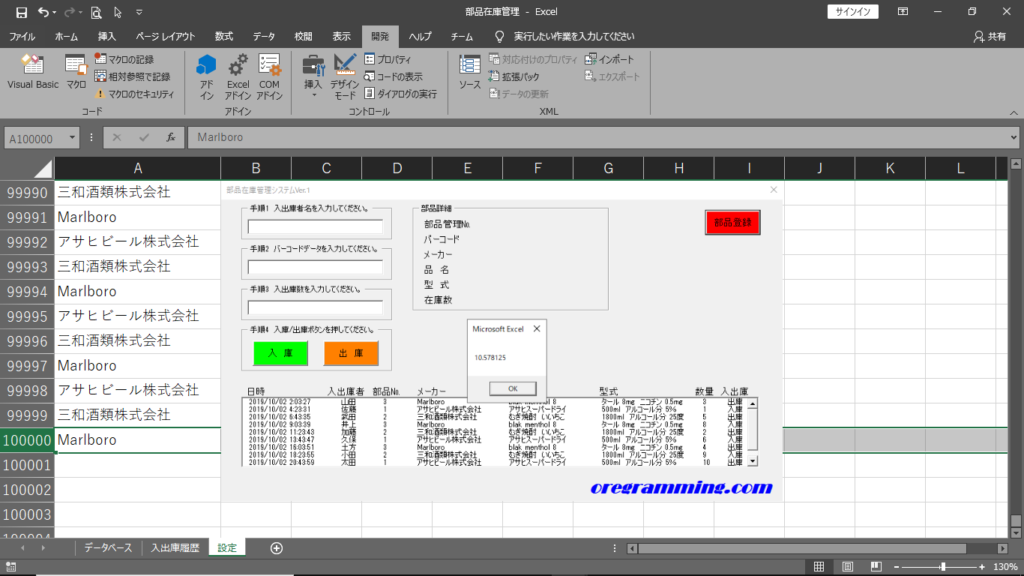
Task: Switch to page layout view in status bar
Action: coord(847,567)
